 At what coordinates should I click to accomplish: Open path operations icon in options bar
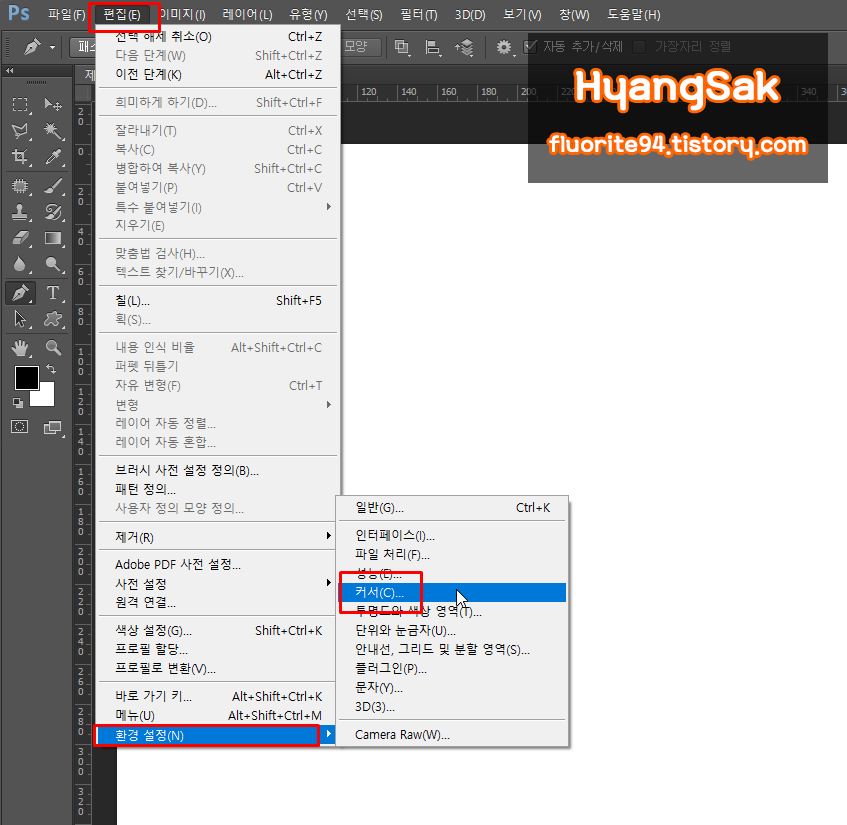pyautogui.click(x=401, y=48)
